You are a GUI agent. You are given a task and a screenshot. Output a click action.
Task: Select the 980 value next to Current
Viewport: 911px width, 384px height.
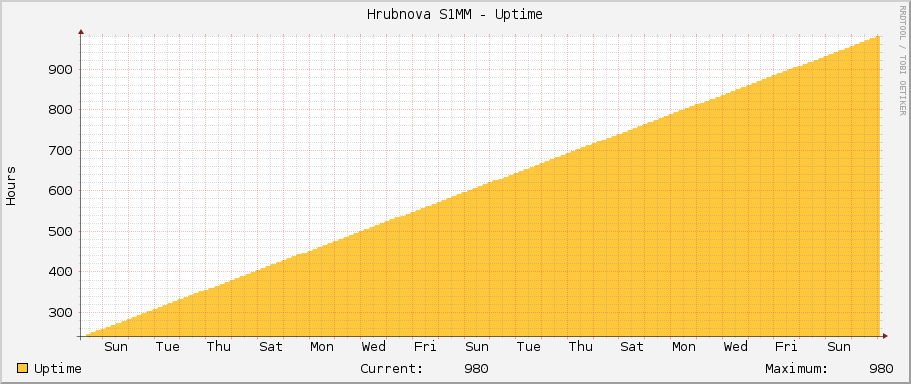coord(476,369)
